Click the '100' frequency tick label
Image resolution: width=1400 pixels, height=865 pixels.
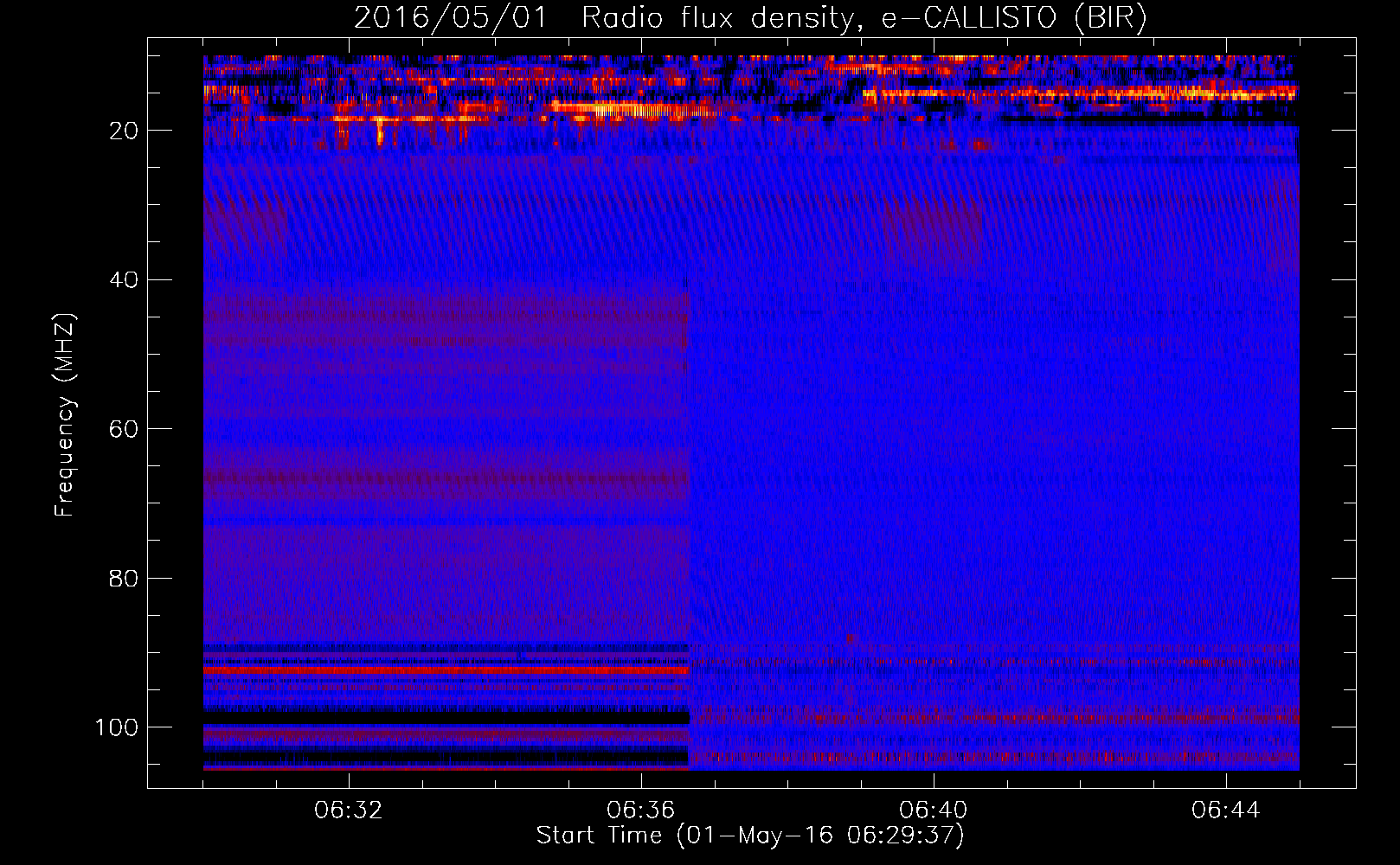click(x=117, y=727)
